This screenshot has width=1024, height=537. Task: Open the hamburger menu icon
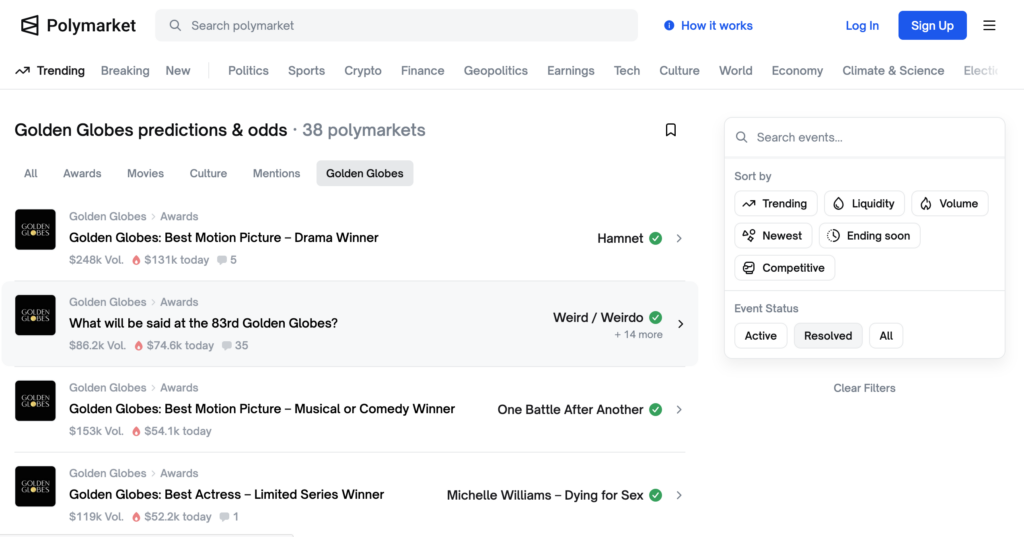point(989,26)
